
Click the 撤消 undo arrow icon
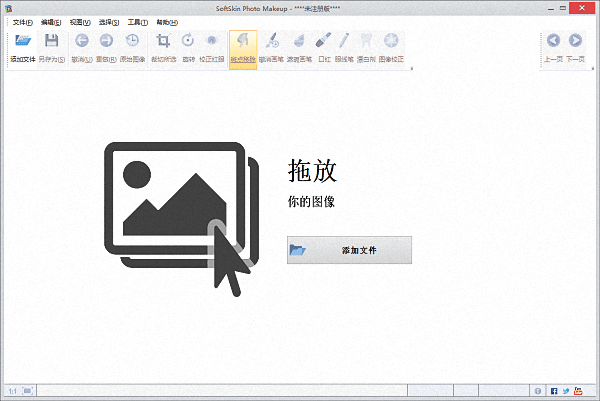pos(81,42)
